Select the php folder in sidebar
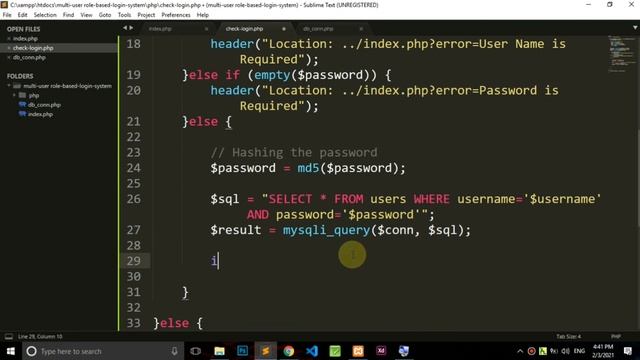This screenshot has width=640, height=360. coord(34,95)
